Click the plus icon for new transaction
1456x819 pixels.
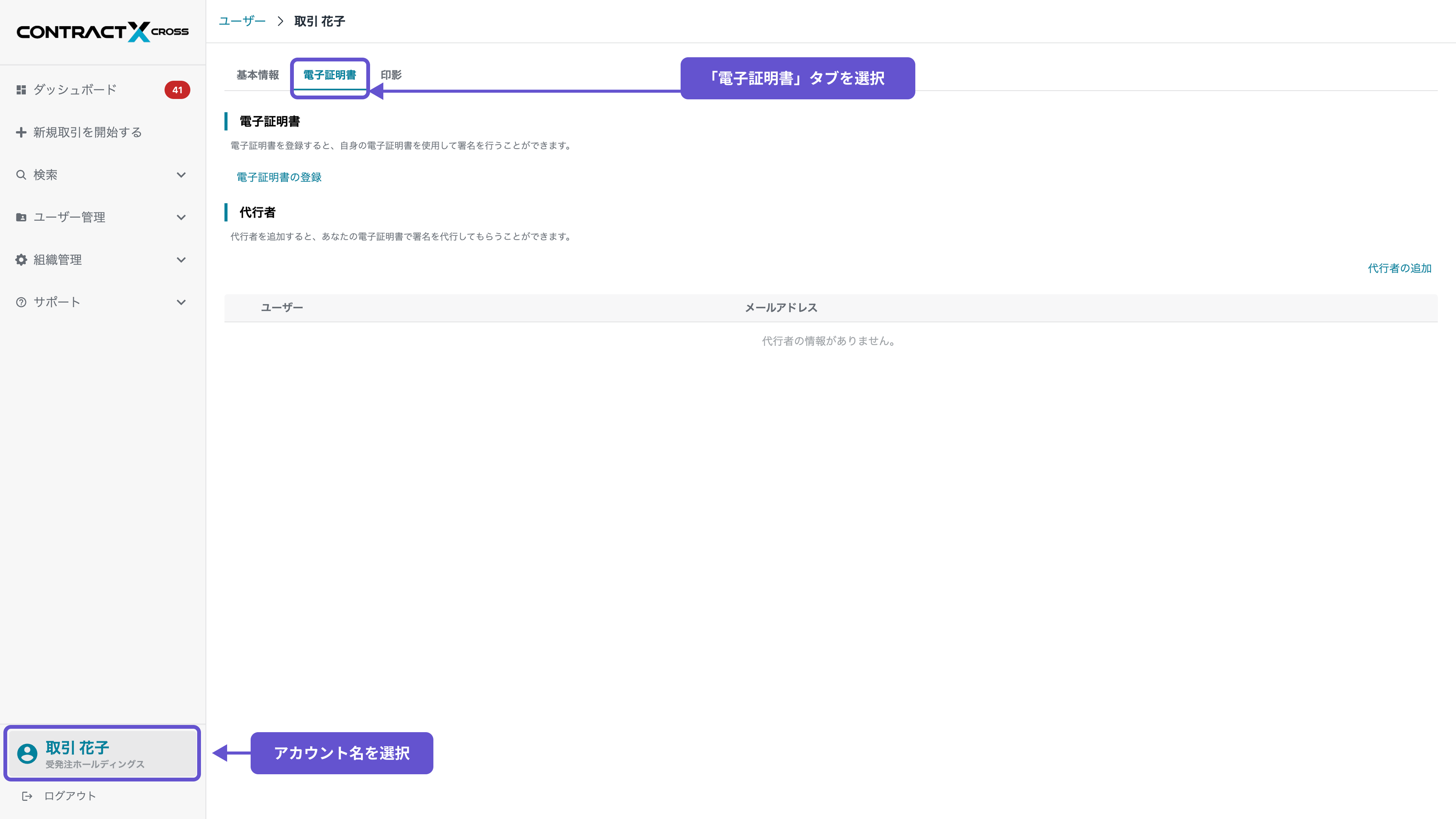pyautogui.click(x=21, y=132)
